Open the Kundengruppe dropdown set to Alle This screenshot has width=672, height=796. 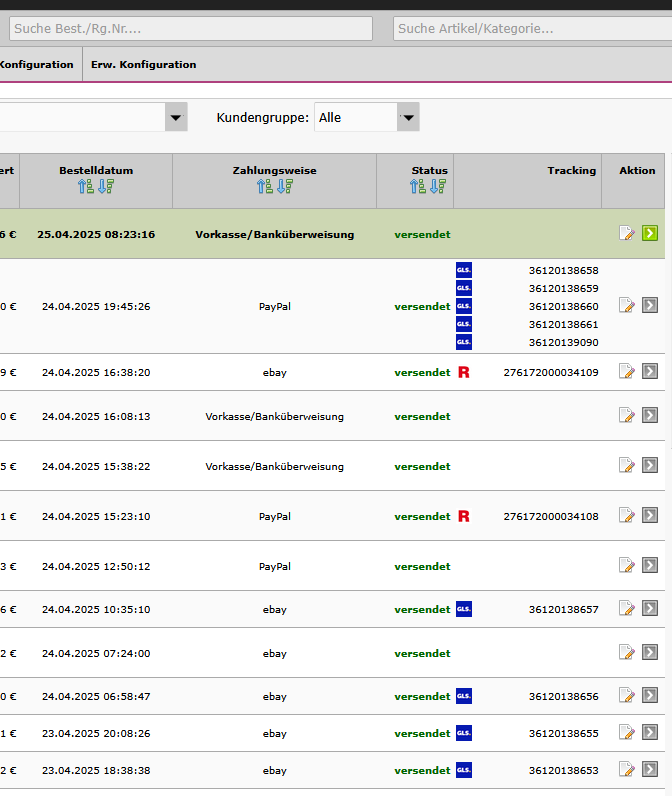[x=366, y=117]
